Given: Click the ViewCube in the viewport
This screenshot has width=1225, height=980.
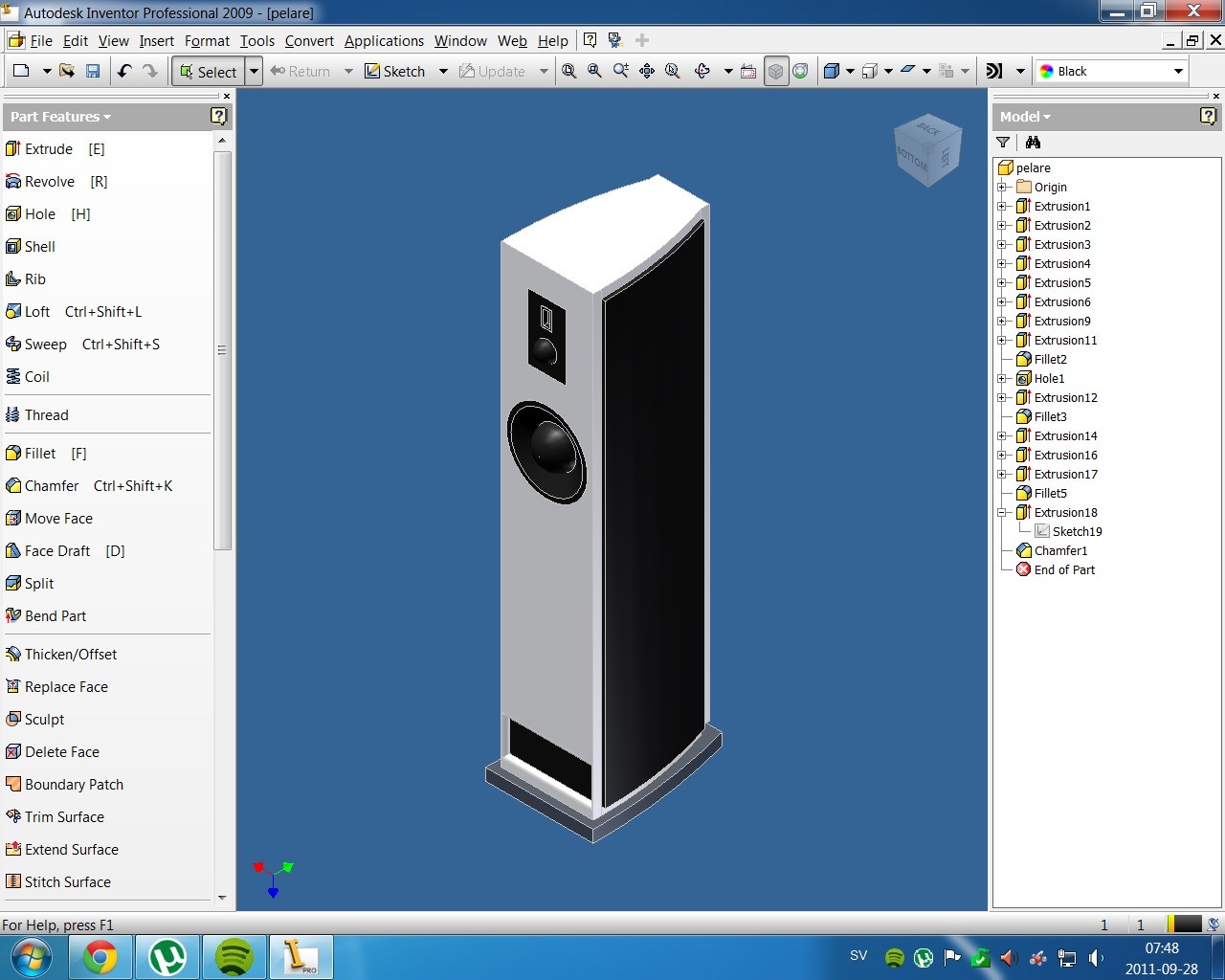Looking at the screenshot, I should [x=925, y=150].
